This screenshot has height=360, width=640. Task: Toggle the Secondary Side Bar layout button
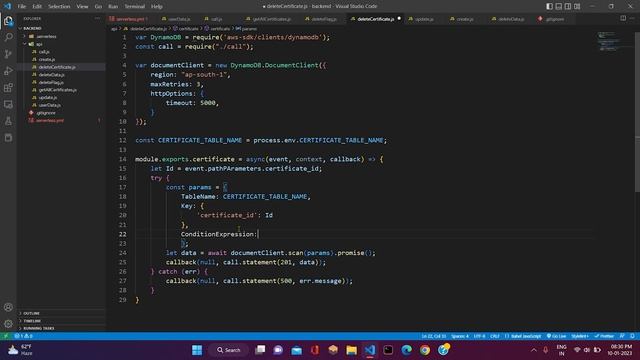(x=568, y=6)
